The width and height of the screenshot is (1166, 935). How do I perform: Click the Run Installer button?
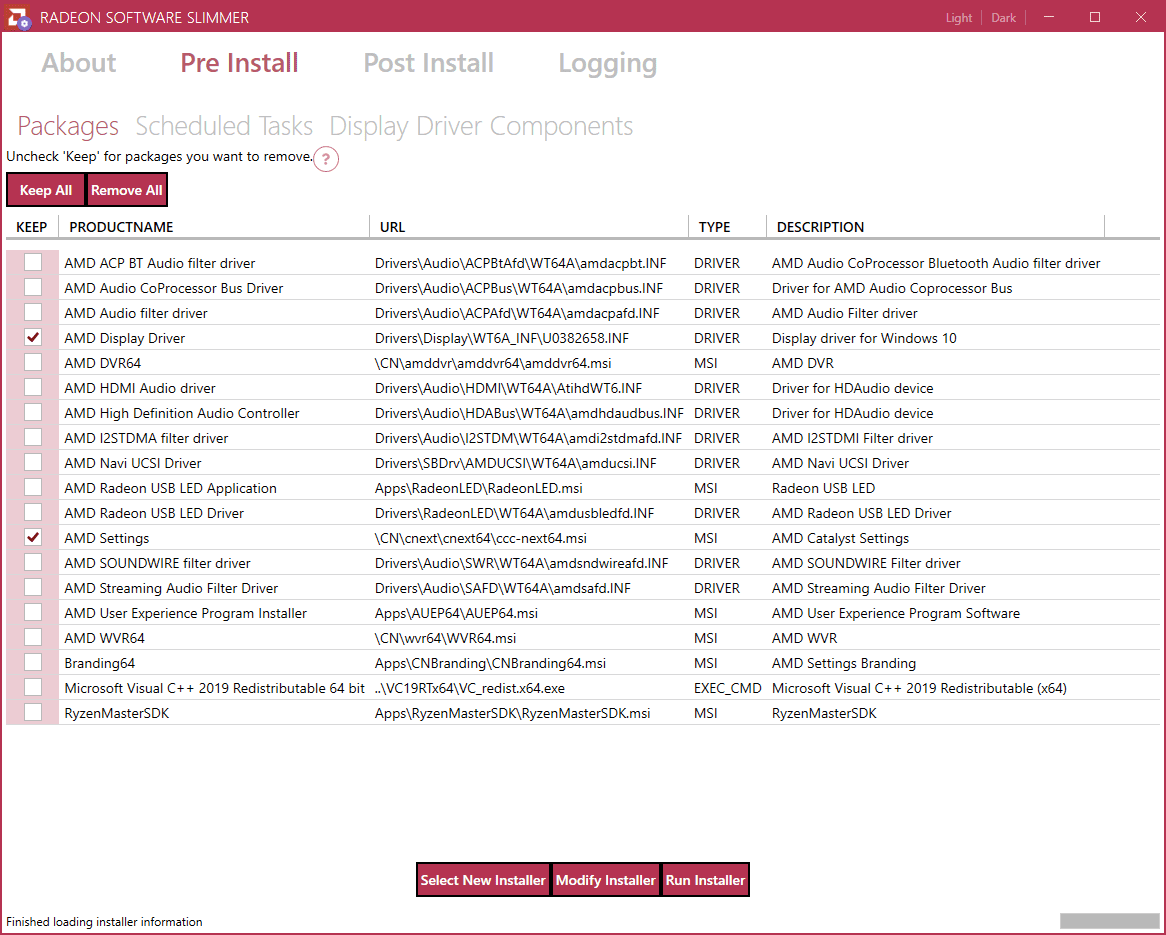[x=705, y=880]
